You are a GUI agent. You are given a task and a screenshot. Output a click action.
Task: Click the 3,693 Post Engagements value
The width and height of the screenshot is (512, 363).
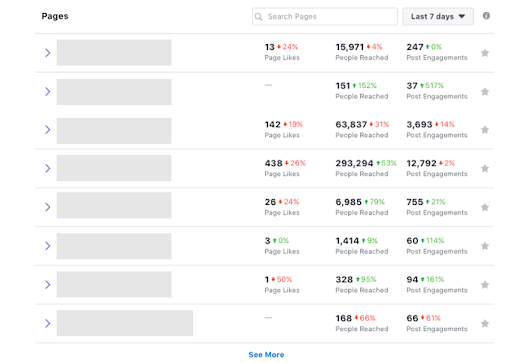(419, 124)
